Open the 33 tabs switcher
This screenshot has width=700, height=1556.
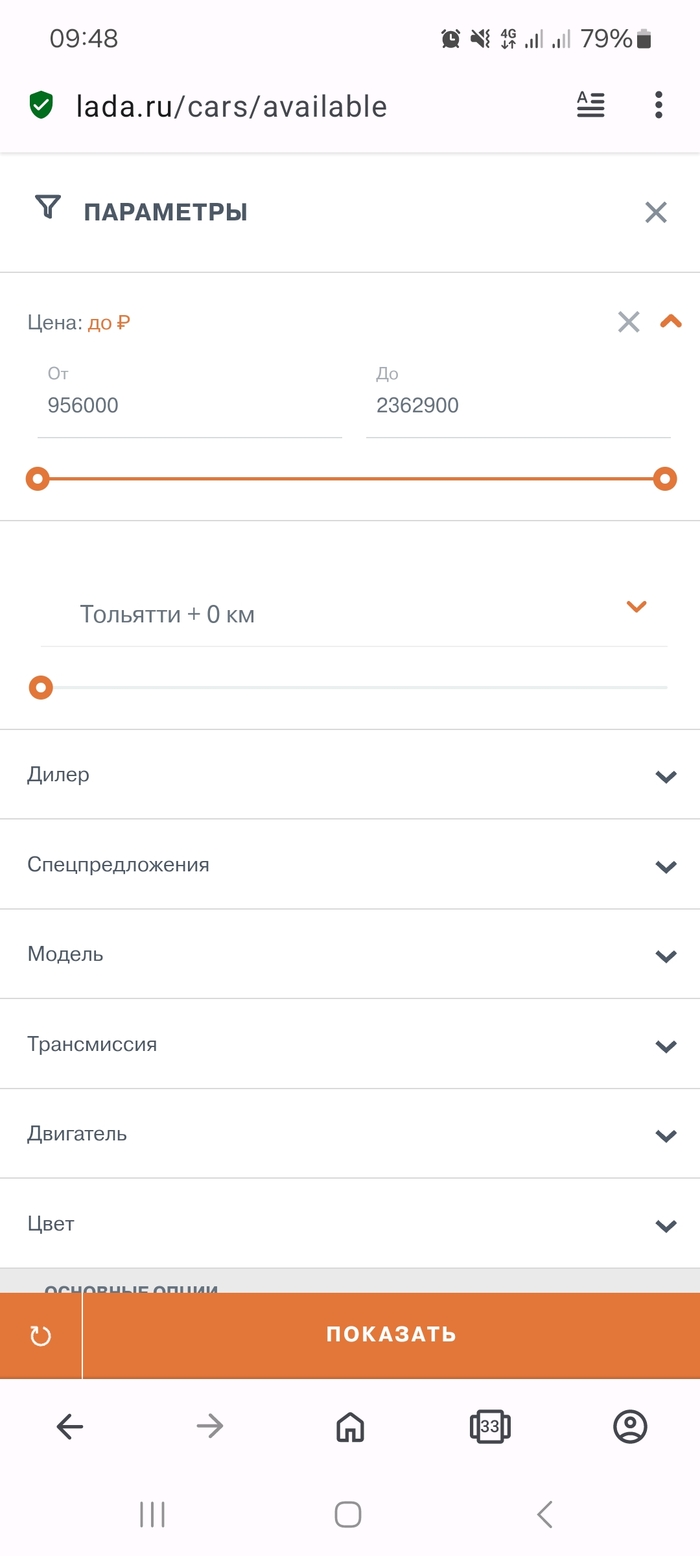click(x=490, y=1426)
